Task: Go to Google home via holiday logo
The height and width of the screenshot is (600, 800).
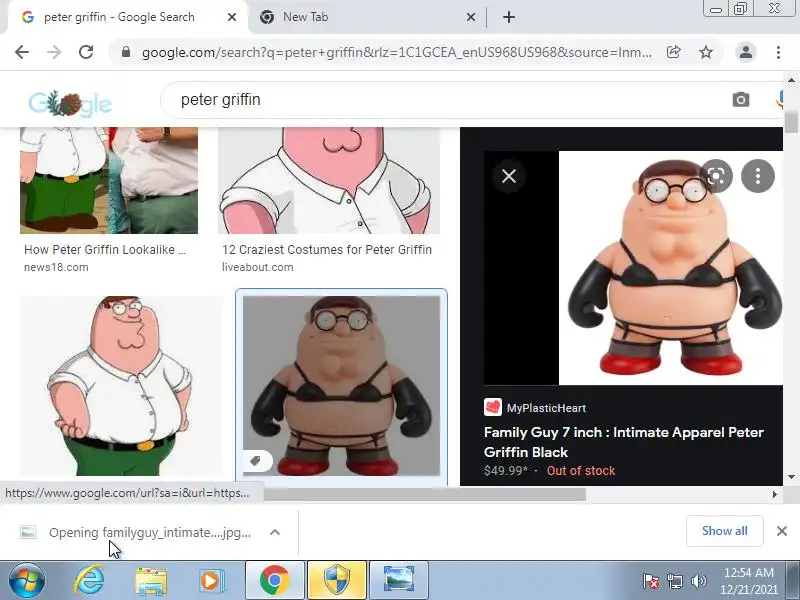Action: [70, 104]
